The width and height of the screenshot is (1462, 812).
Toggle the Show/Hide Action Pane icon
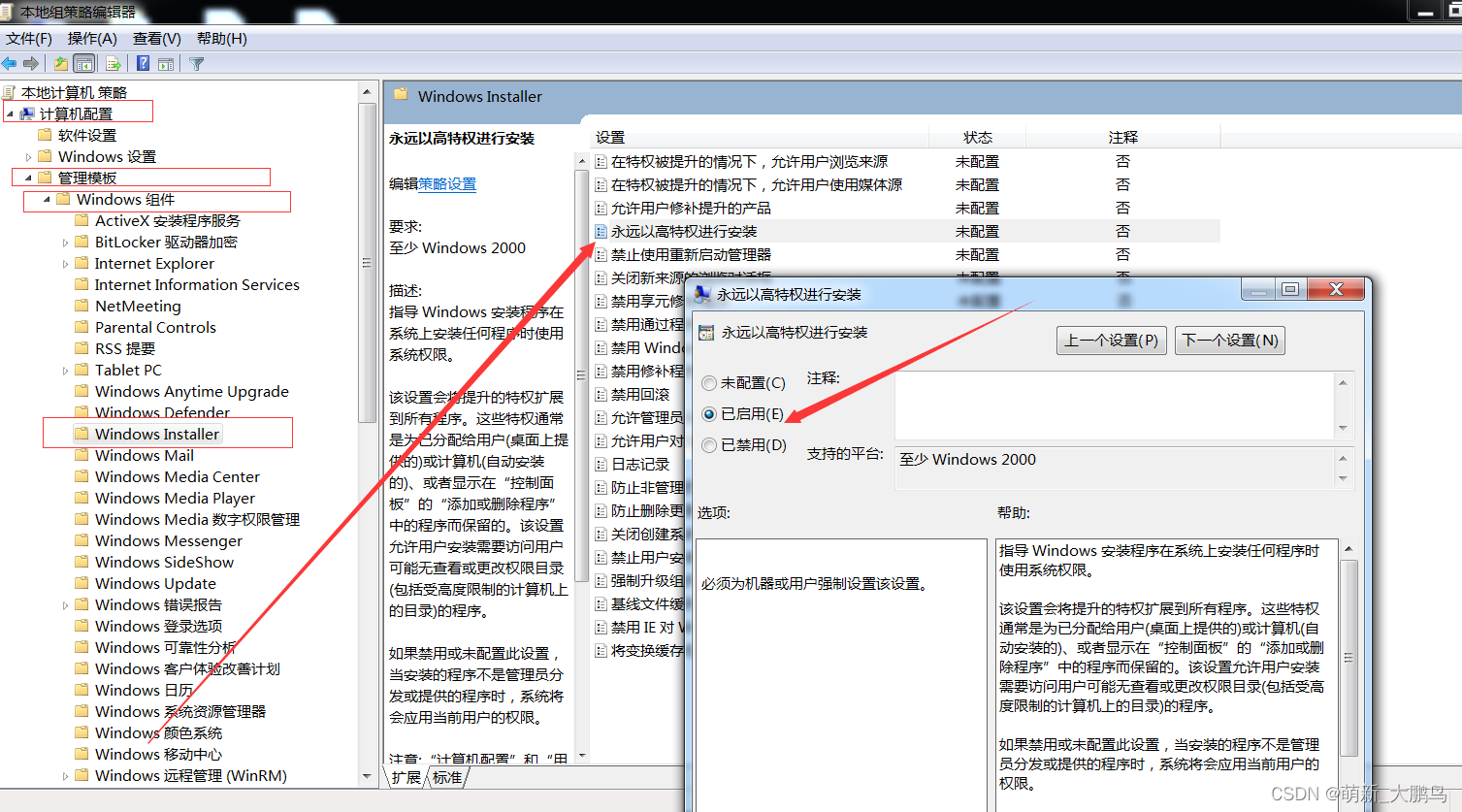click(x=166, y=64)
